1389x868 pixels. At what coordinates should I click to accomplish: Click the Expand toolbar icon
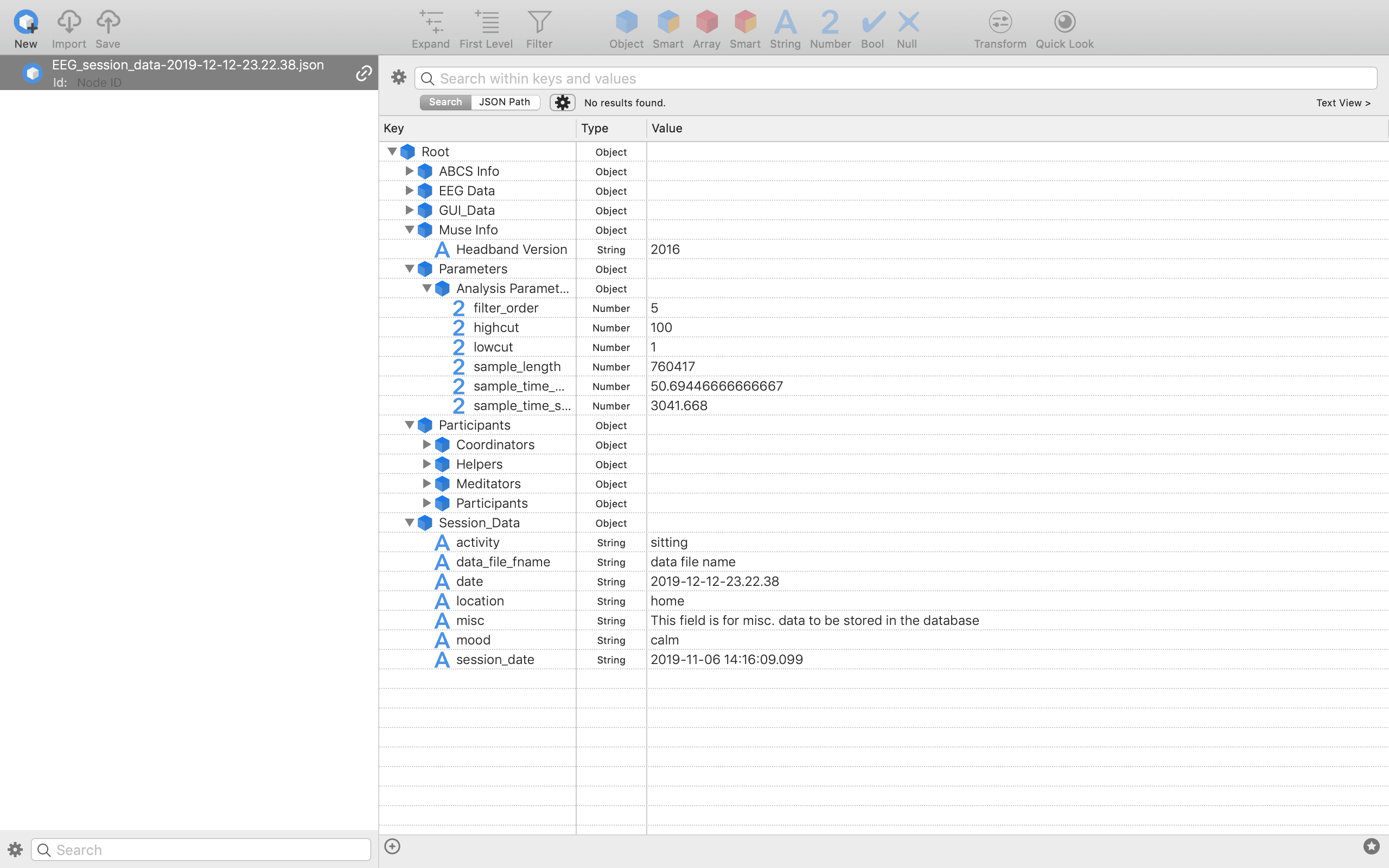tap(430, 22)
